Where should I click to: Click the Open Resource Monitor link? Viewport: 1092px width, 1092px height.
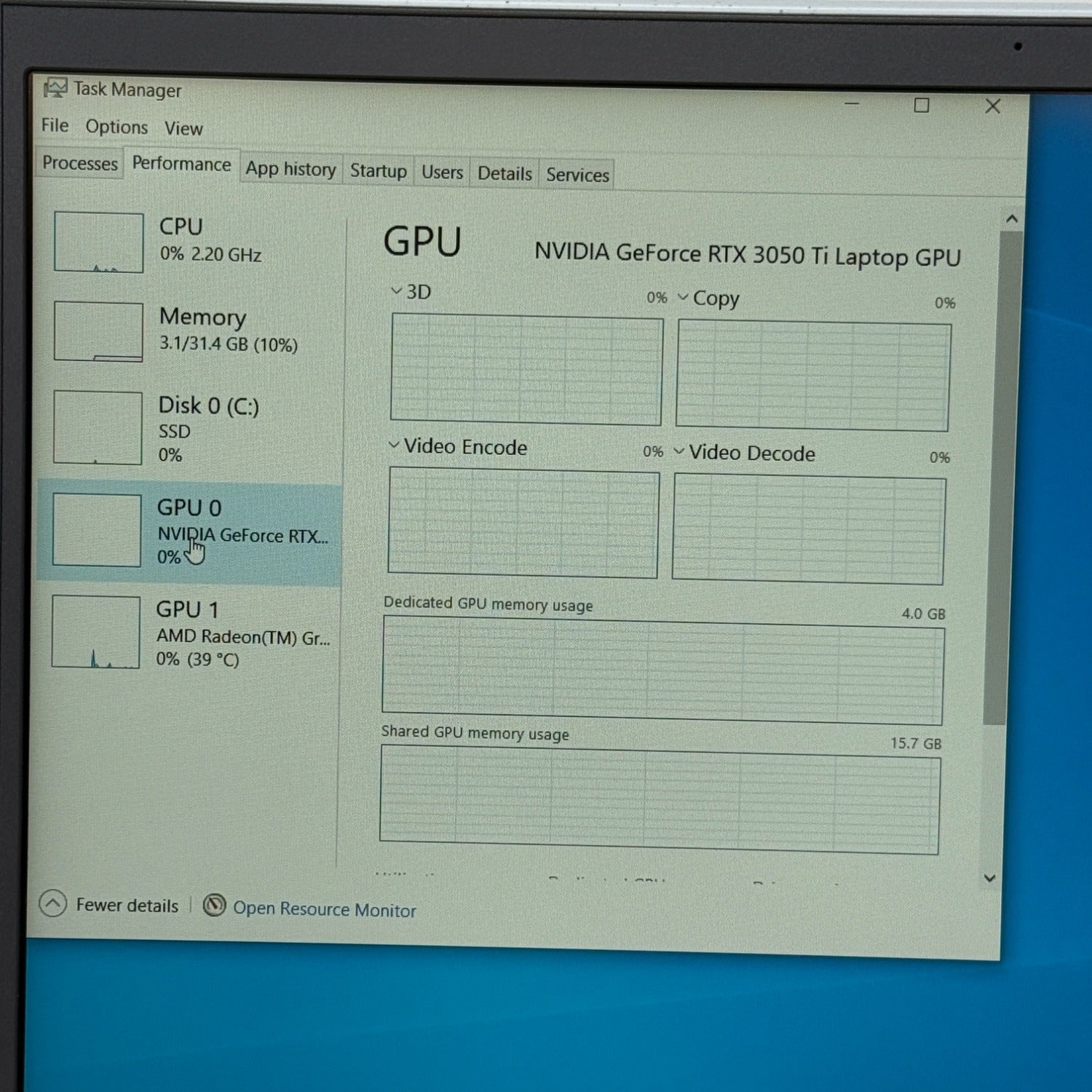324,909
